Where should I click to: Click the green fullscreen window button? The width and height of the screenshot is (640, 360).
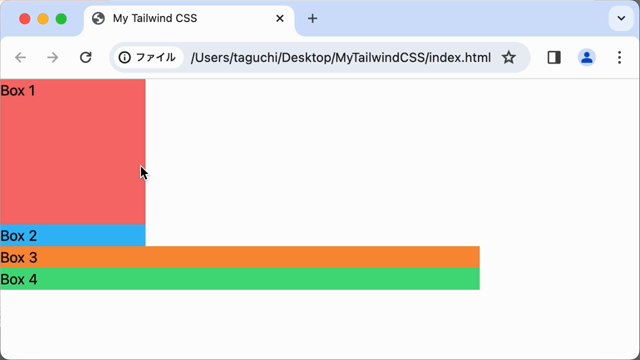pyautogui.click(x=61, y=19)
